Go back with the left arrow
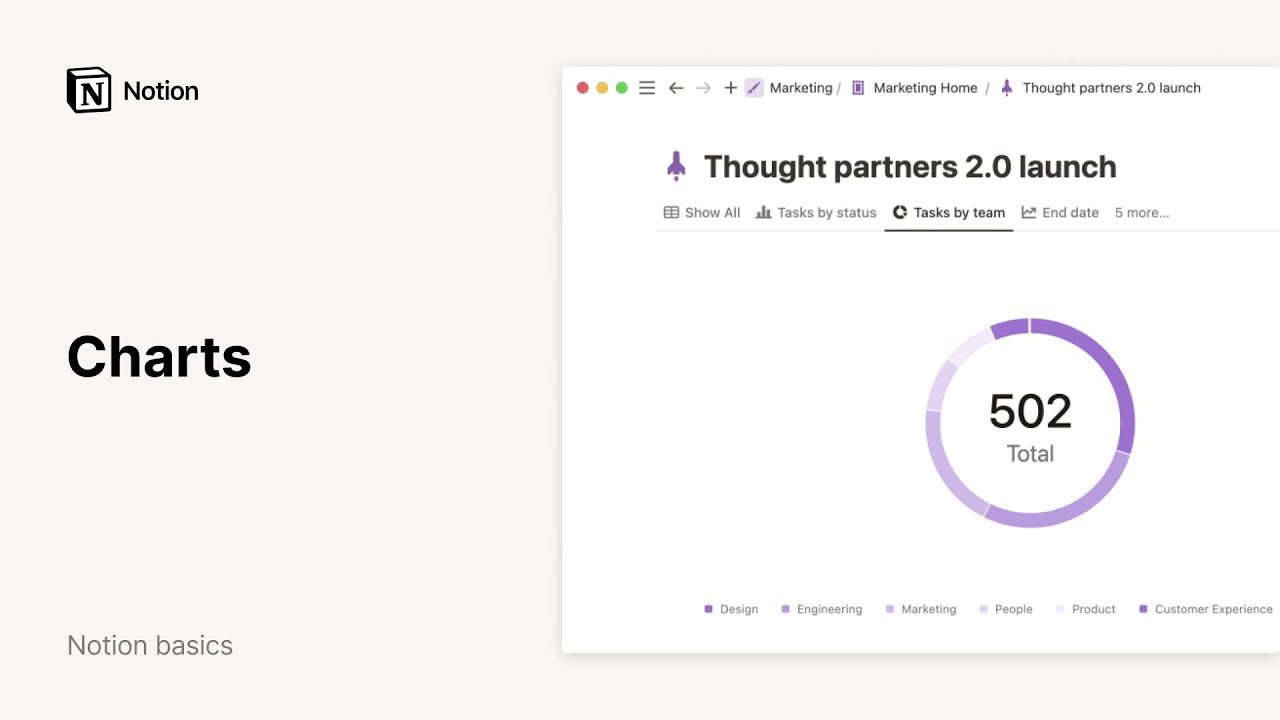Screen dimensions: 1280x720 pyautogui.click(x=676, y=88)
